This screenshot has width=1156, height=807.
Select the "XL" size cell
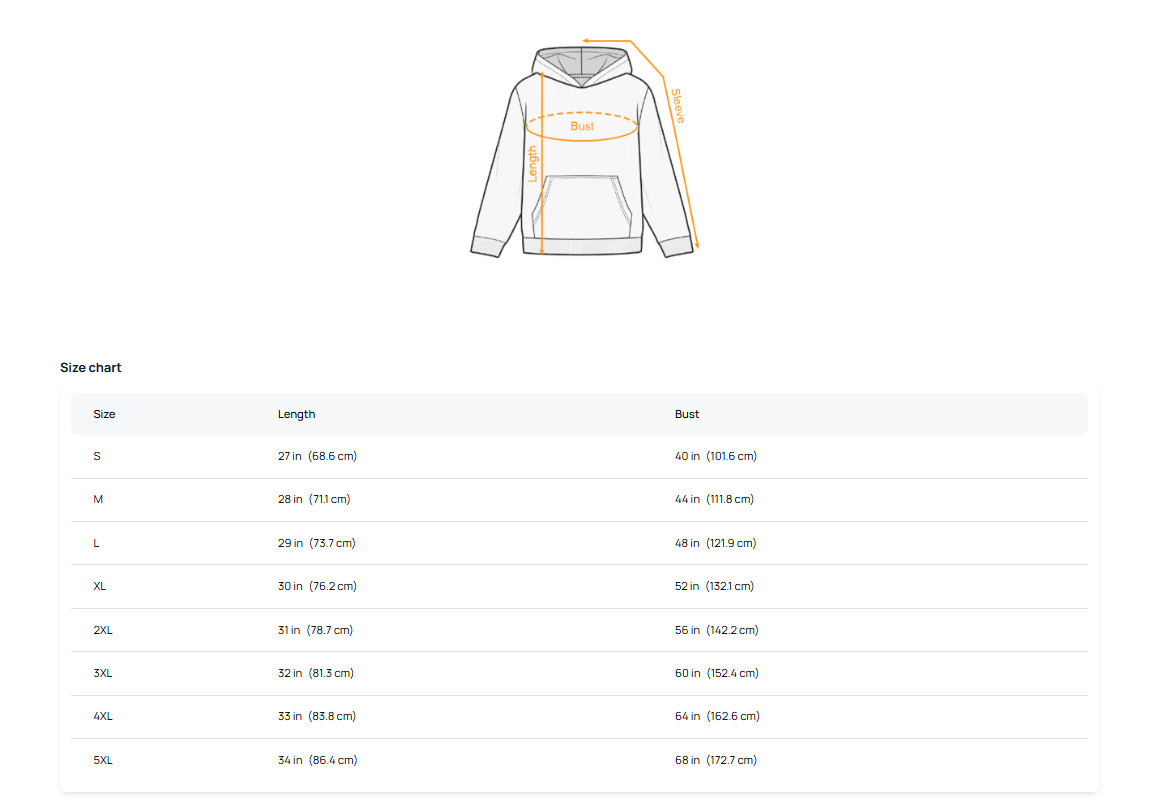[100, 587]
